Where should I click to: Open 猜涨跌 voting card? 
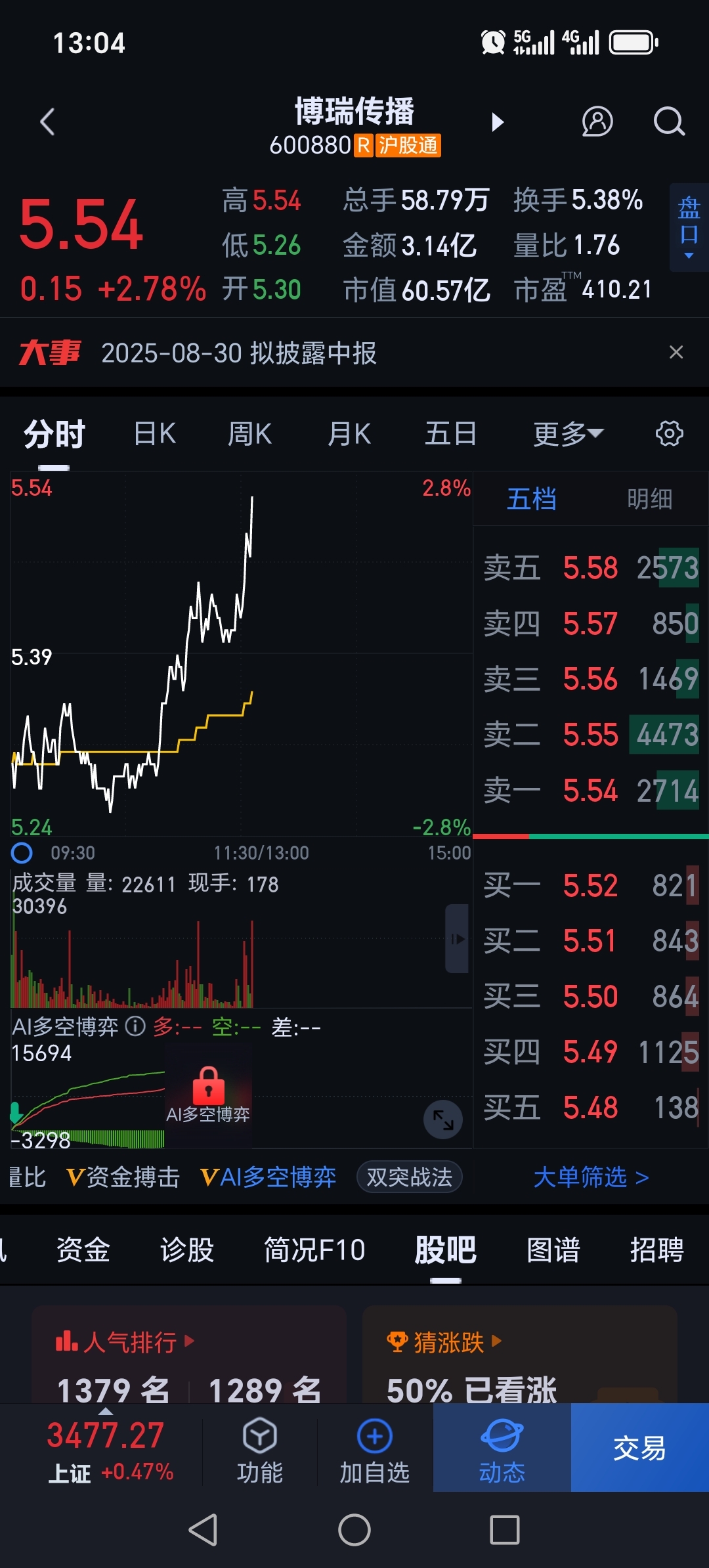(x=520, y=1355)
